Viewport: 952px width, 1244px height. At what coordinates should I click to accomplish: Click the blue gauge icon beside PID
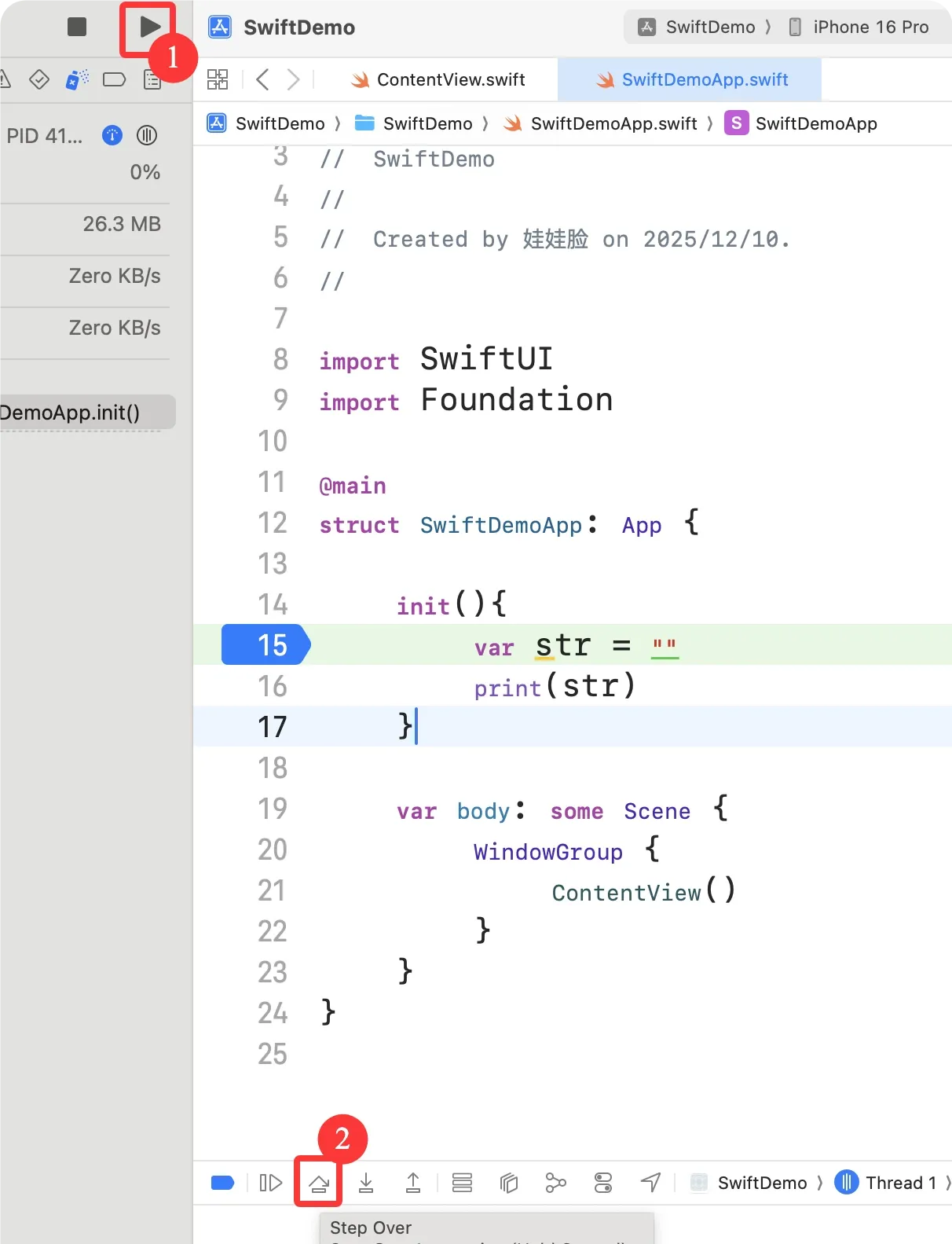click(x=112, y=135)
